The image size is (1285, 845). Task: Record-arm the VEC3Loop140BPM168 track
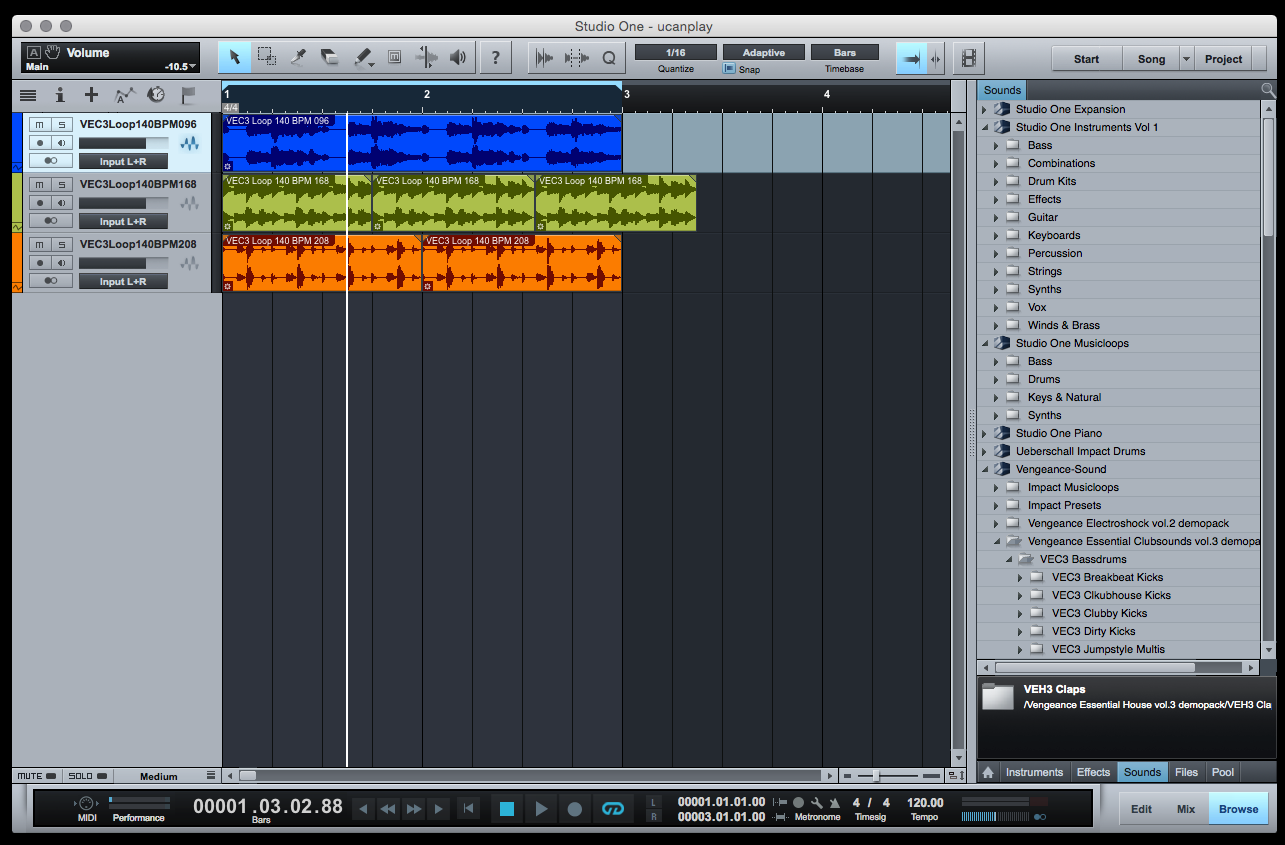40,203
